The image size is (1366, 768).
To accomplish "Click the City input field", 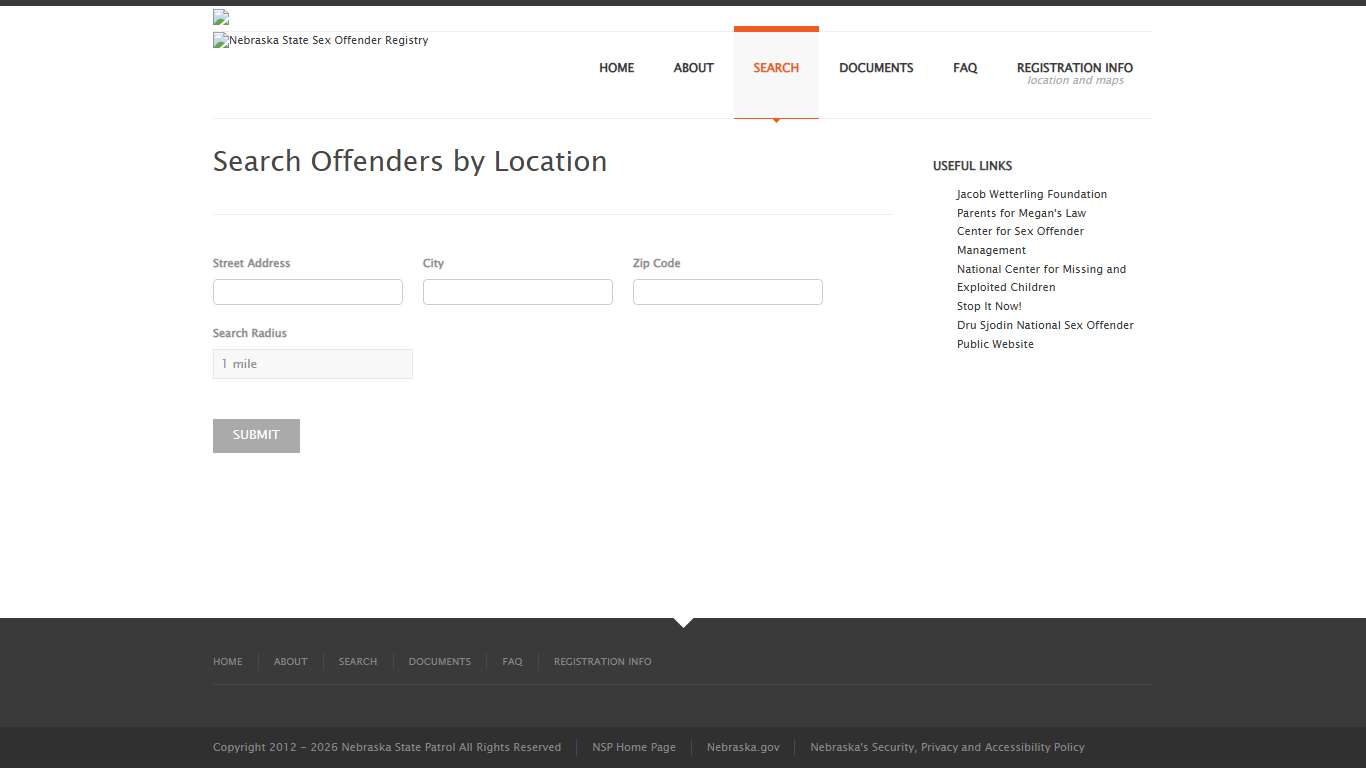I will point(517,291).
